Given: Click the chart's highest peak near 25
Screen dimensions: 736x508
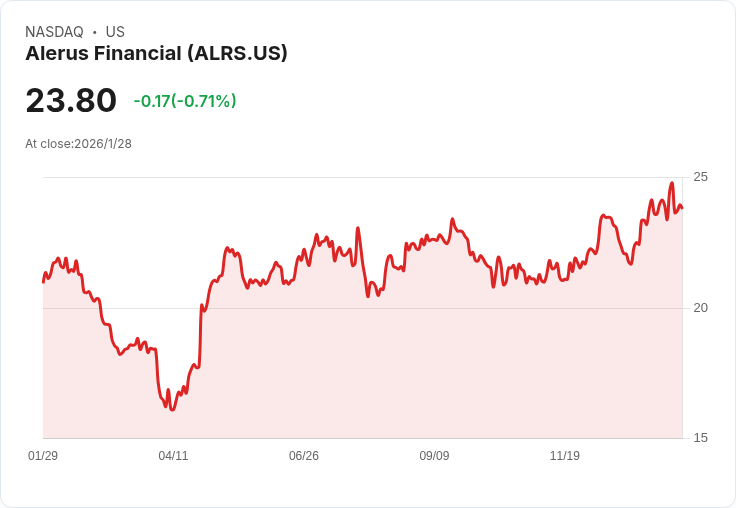Looking at the screenshot, I should pyautogui.click(x=672, y=183).
